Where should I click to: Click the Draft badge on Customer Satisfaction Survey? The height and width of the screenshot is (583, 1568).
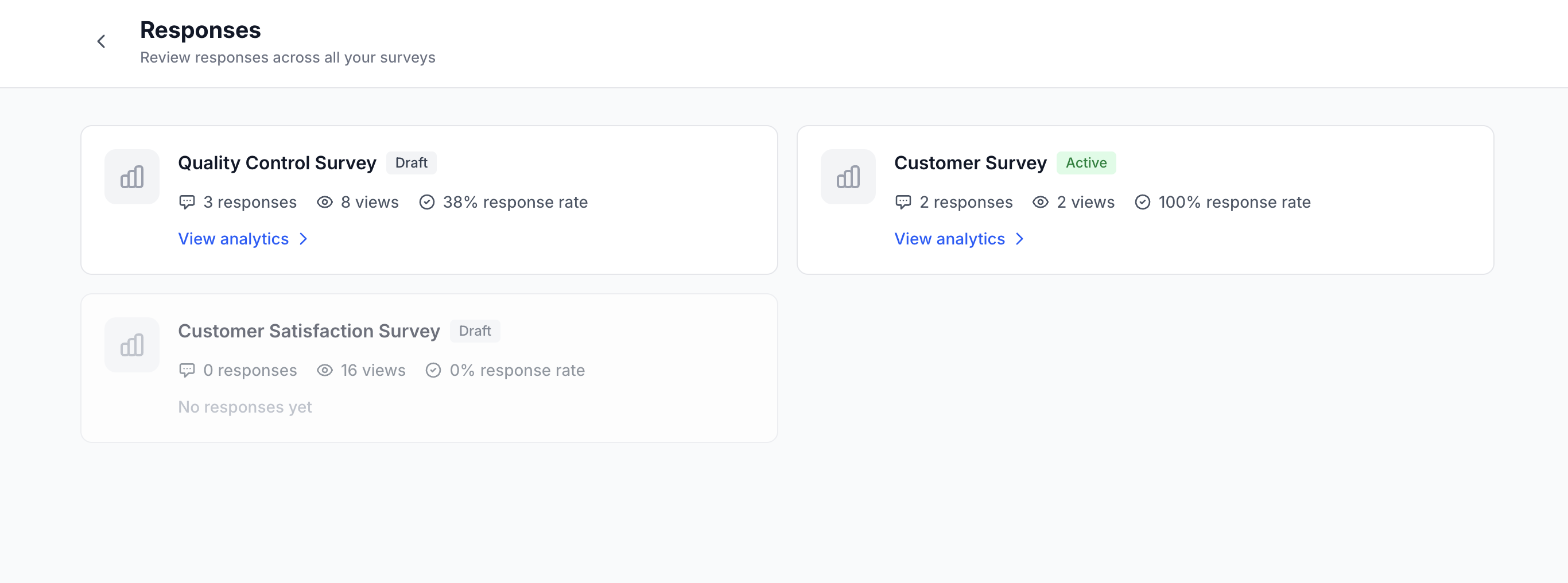point(475,331)
